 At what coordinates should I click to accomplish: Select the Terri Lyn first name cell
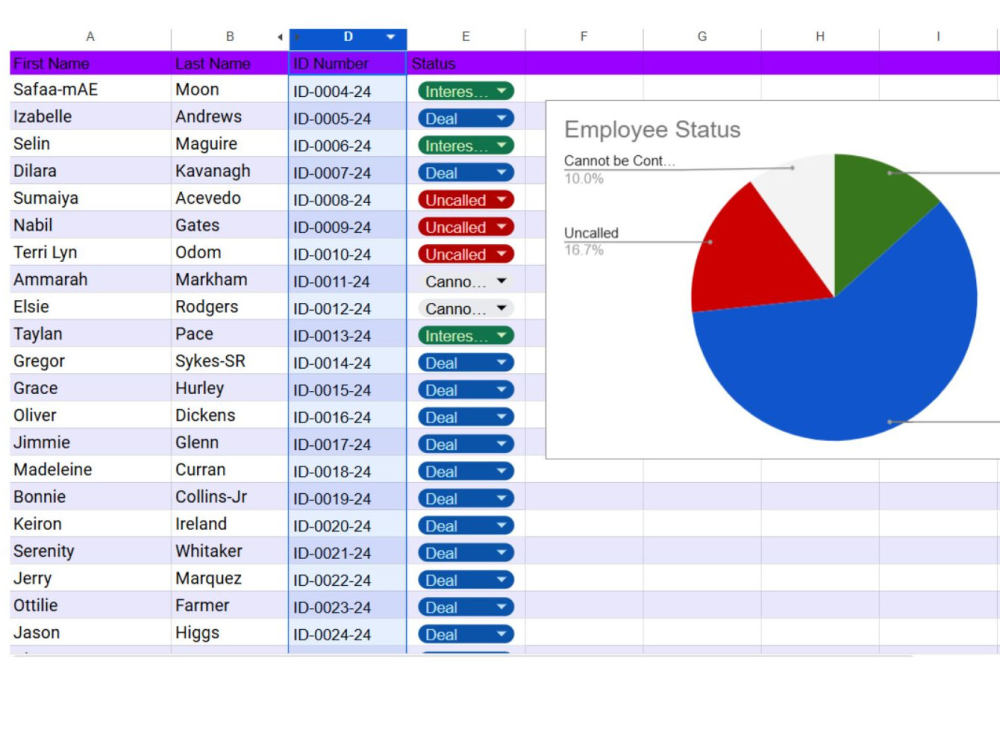tap(91, 253)
